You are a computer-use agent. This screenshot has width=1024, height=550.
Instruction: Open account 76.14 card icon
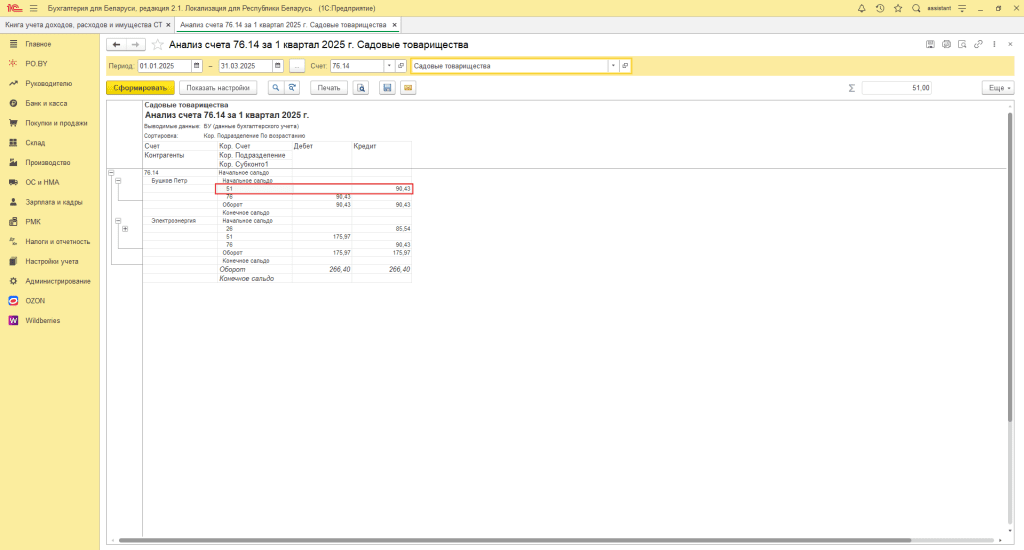point(401,66)
